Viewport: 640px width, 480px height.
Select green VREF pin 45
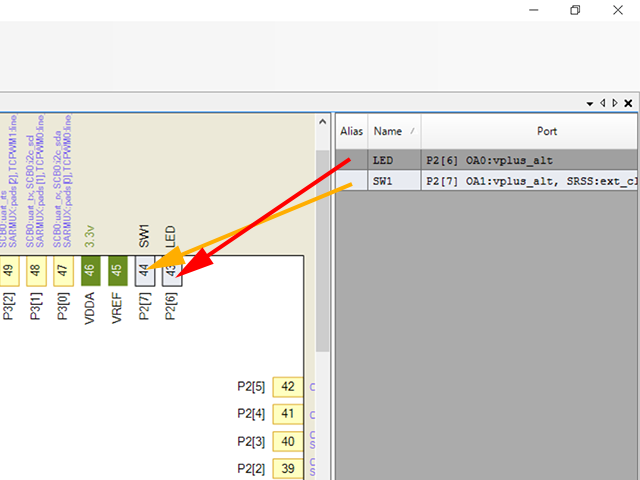118,271
